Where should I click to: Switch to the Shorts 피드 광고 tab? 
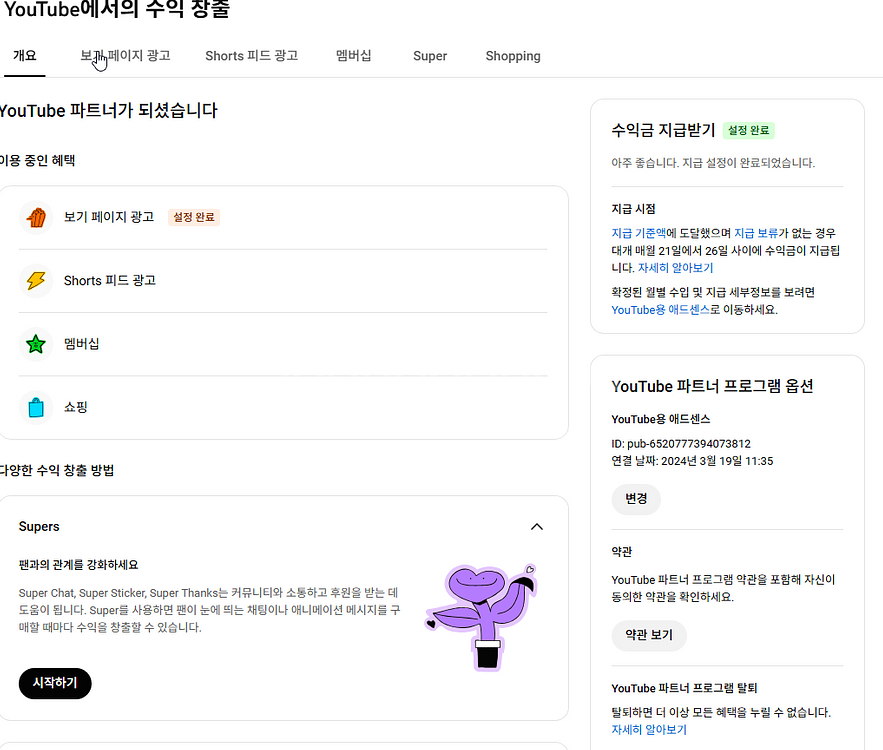point(251,56)
